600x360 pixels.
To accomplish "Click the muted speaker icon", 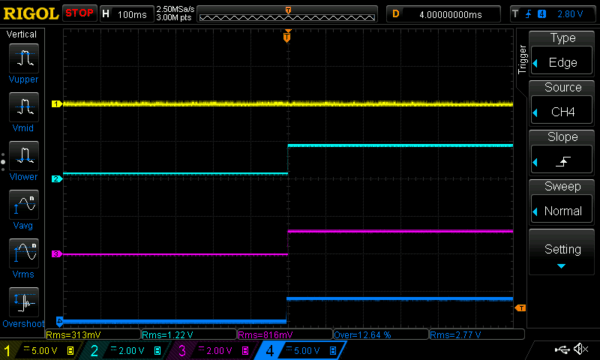I will tap(581, 349).
